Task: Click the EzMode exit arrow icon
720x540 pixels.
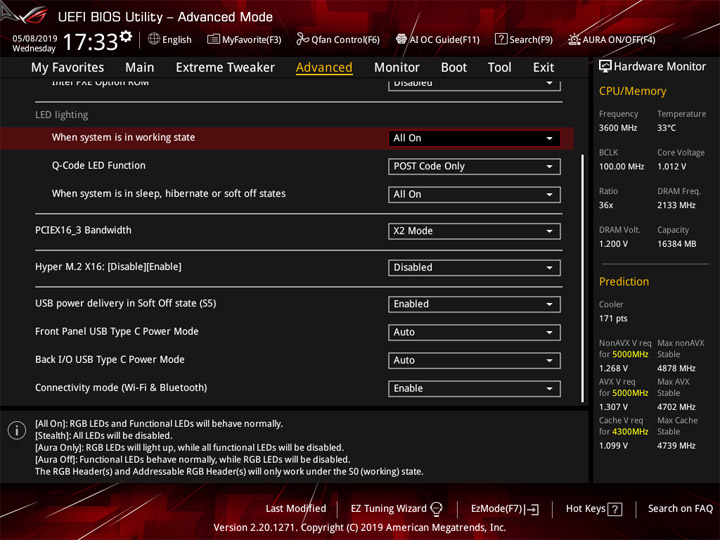Action: 533,509
